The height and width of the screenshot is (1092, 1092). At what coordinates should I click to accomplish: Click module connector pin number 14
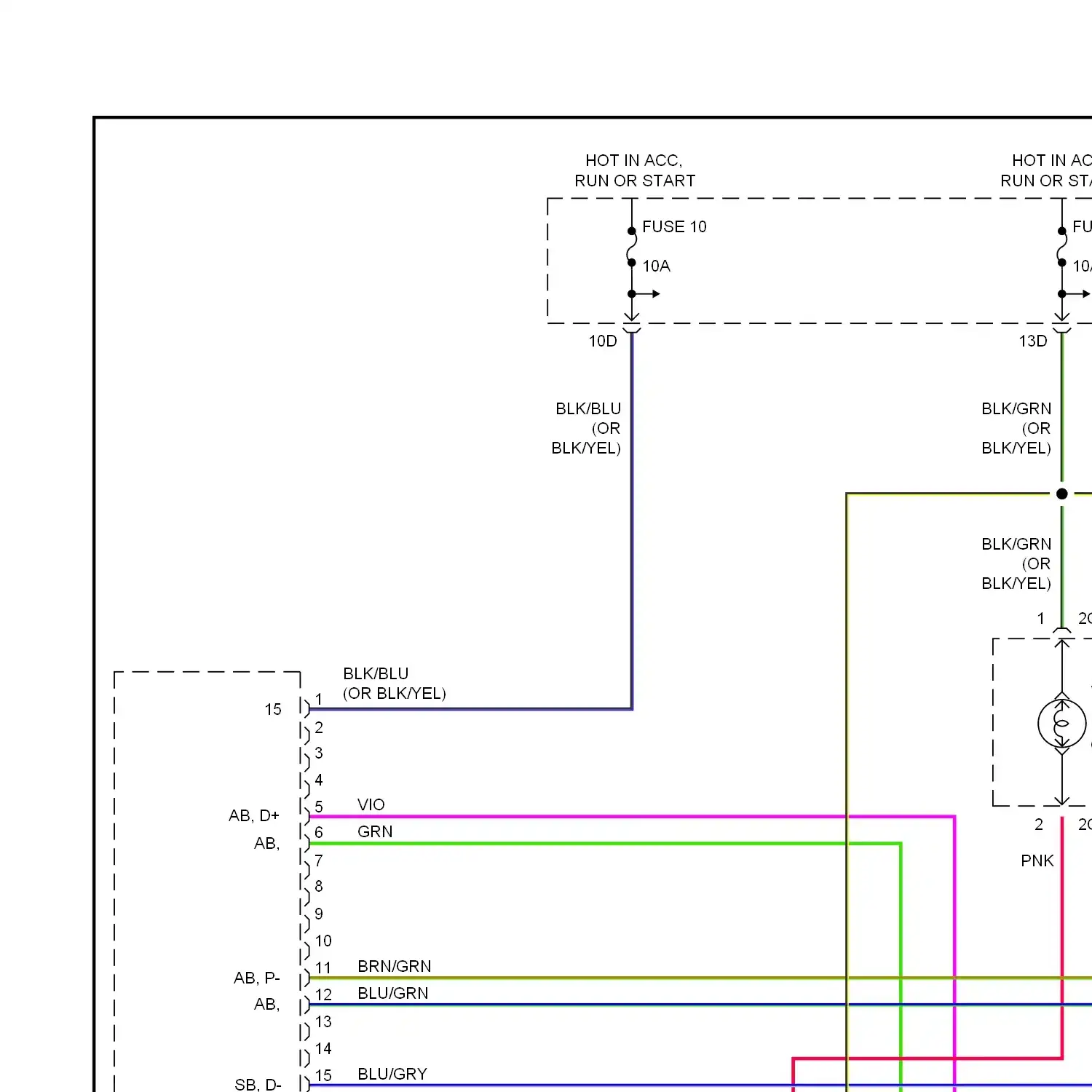click(323, 1048)
